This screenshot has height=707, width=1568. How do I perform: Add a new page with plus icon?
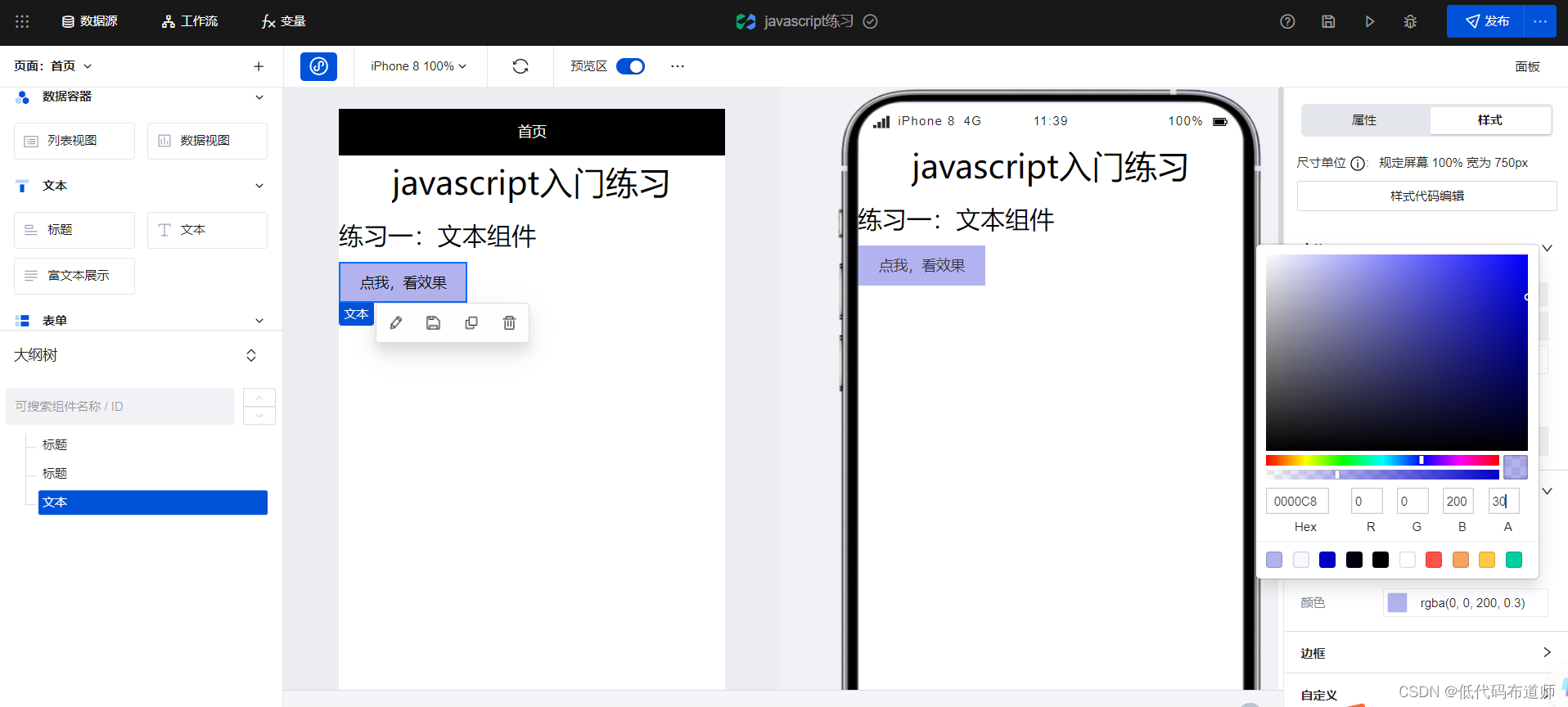click(259, 66)
